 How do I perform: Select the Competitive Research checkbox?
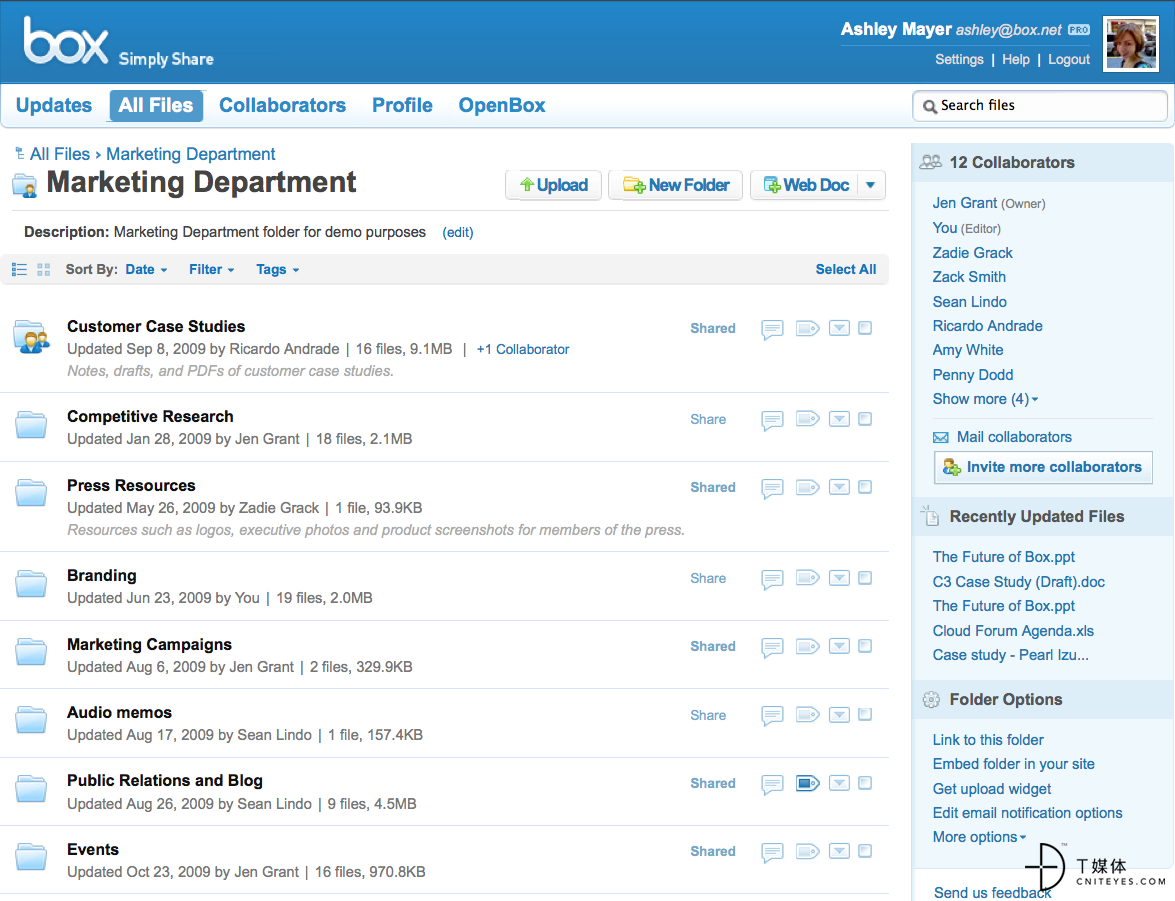pos(865,419)
